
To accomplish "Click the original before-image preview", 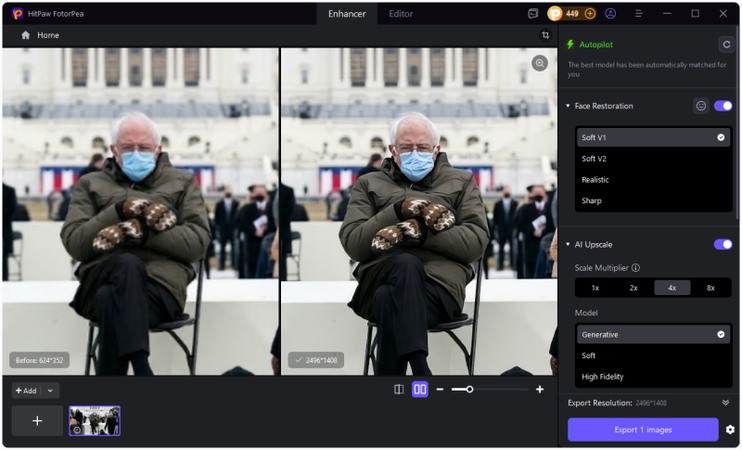I will [x=141, y=211].
